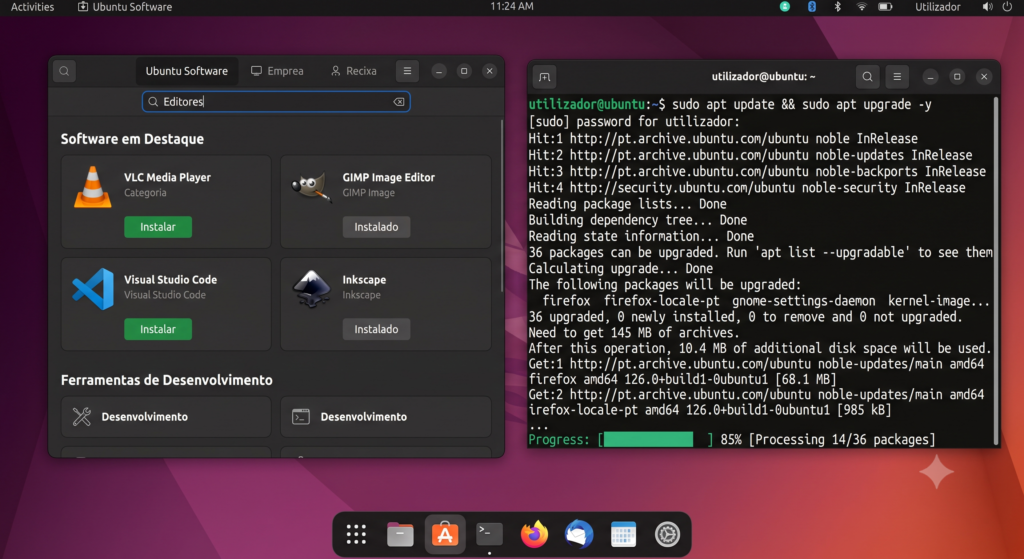This screenshot has height=559, width=1024.
Task: Click the terminal window search icon
Action: 867,77
